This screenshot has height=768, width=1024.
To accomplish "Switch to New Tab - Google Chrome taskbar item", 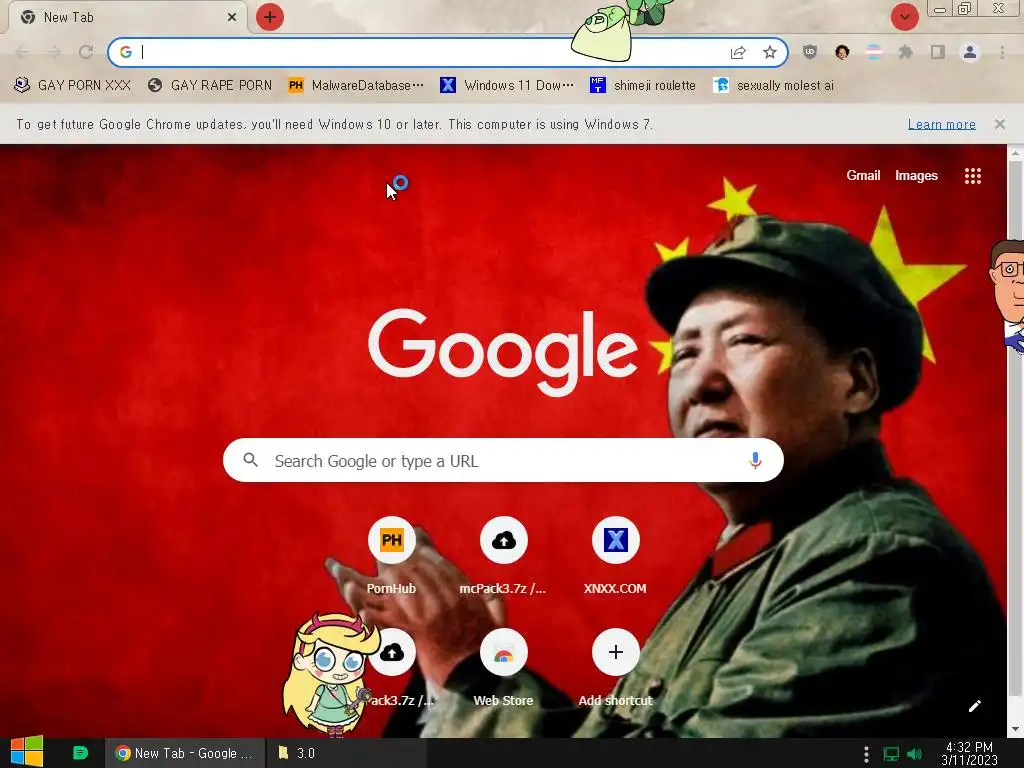I will coord(185,753).
